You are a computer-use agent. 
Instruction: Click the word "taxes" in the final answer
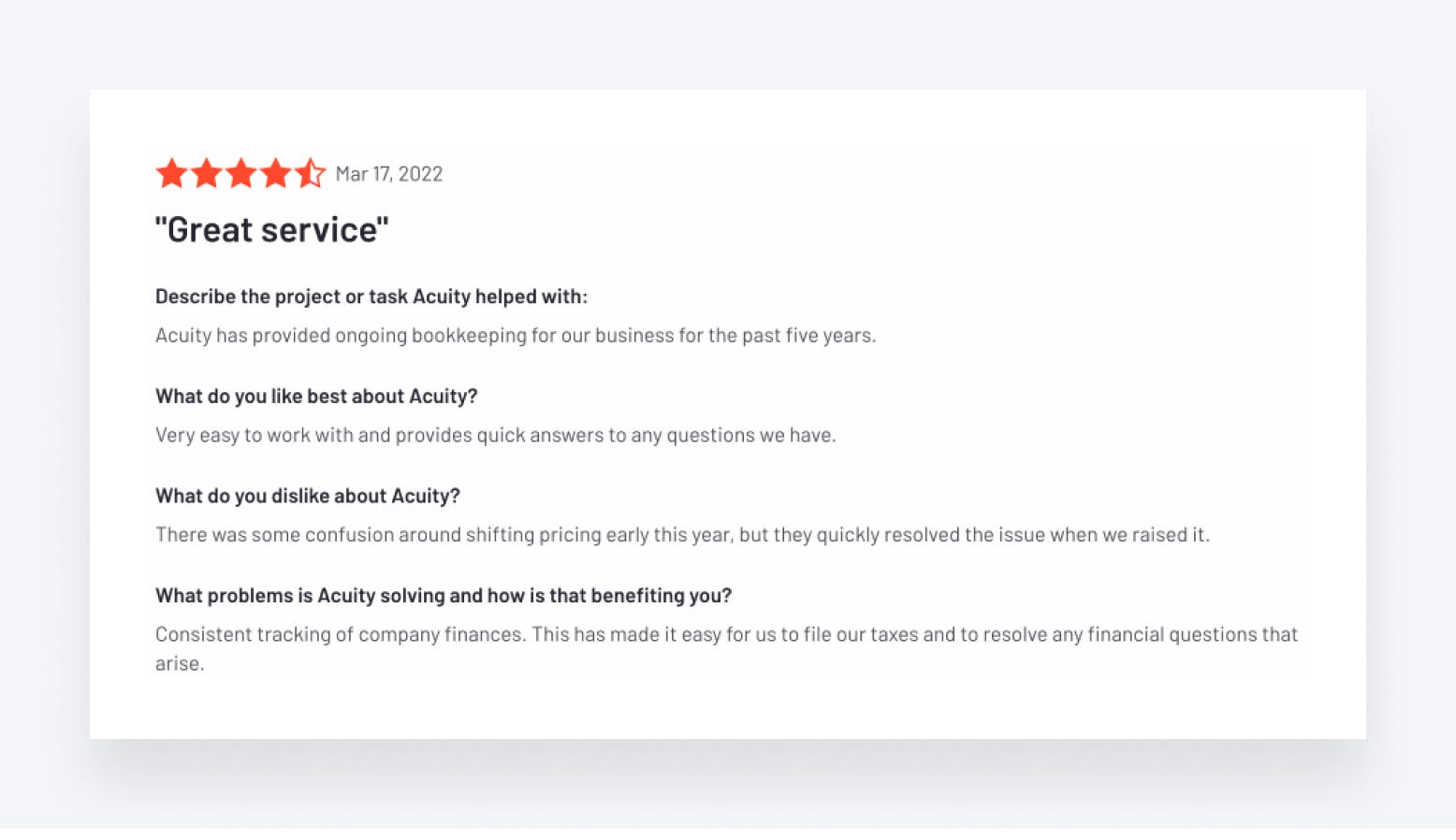pos(894,635)
